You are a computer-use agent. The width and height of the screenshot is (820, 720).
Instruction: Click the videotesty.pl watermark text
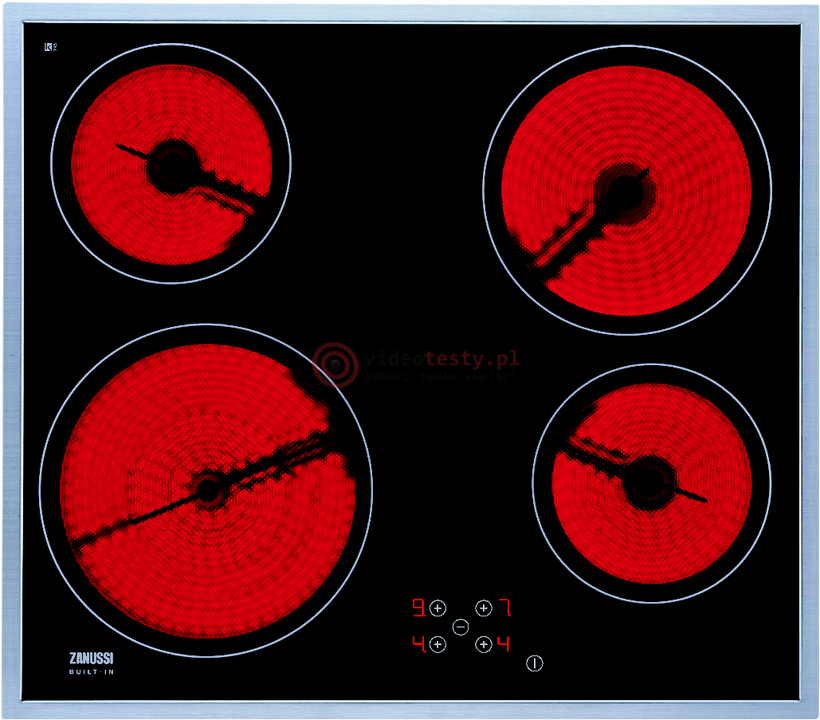[440, 358]
